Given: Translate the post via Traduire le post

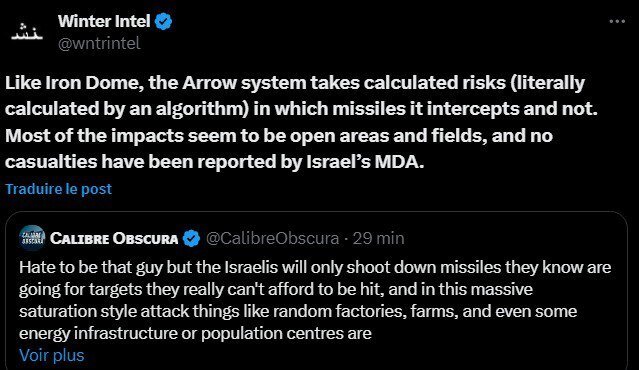Looking at the screenshot, I should pos(58,189).
